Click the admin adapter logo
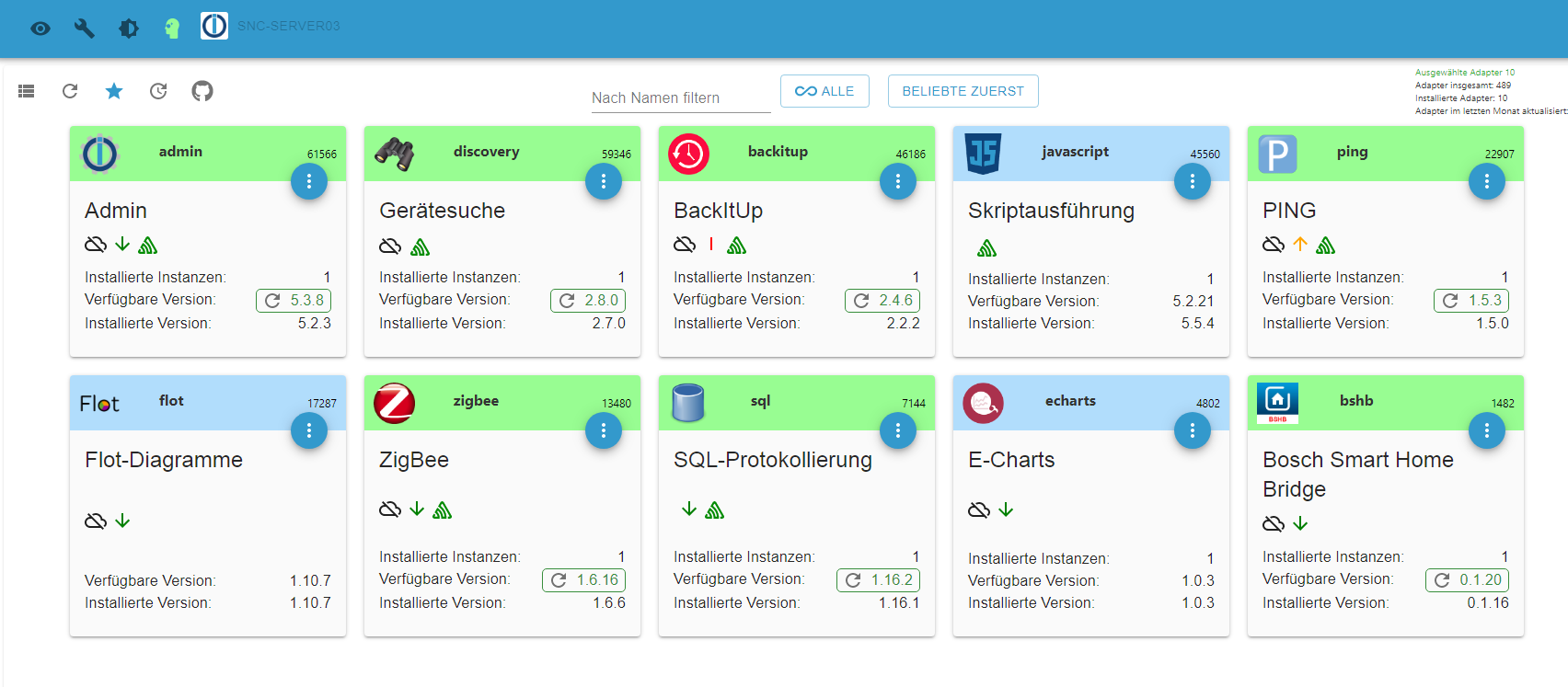 pos(100,154)
